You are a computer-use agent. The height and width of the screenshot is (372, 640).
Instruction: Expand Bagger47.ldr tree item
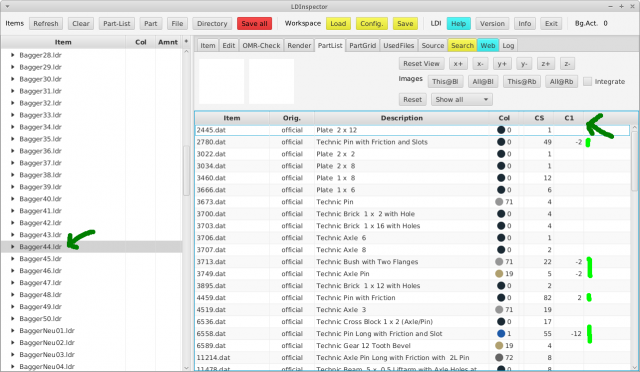click(x=13, y=283)
